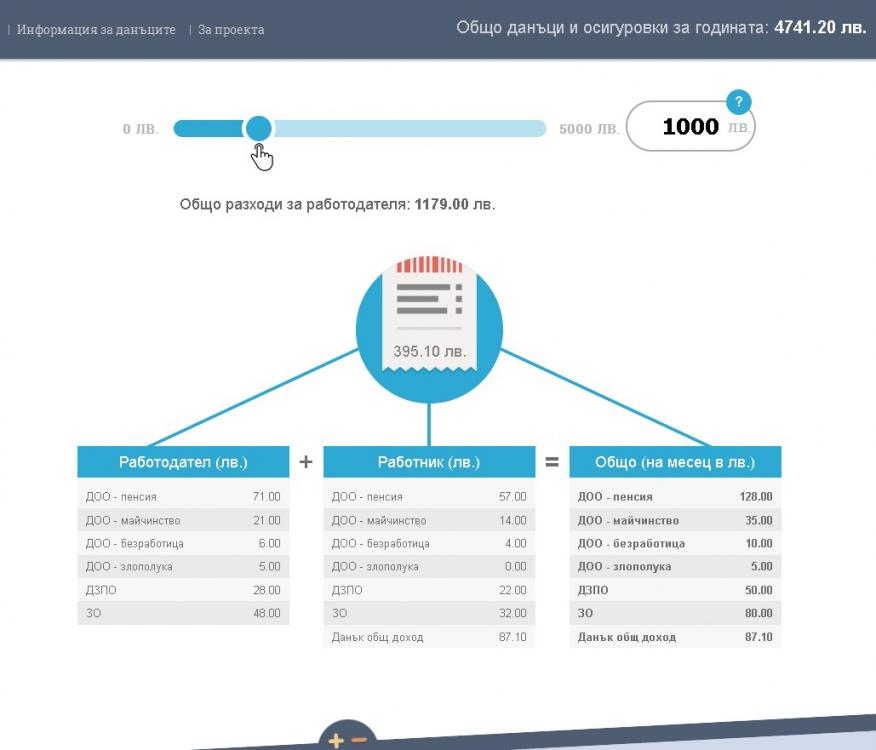Select the Работодател (лв.) table header
This screenshot has height=750, width=876.
[183, 462]
